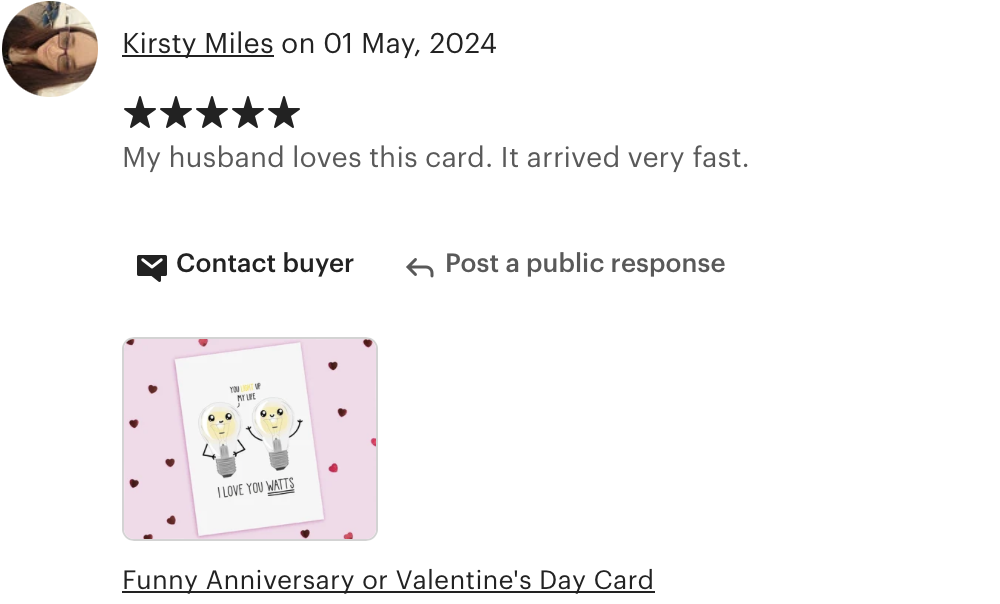Select the Contact buyer button text
1000x604 pixels.
tap(265, 263)
